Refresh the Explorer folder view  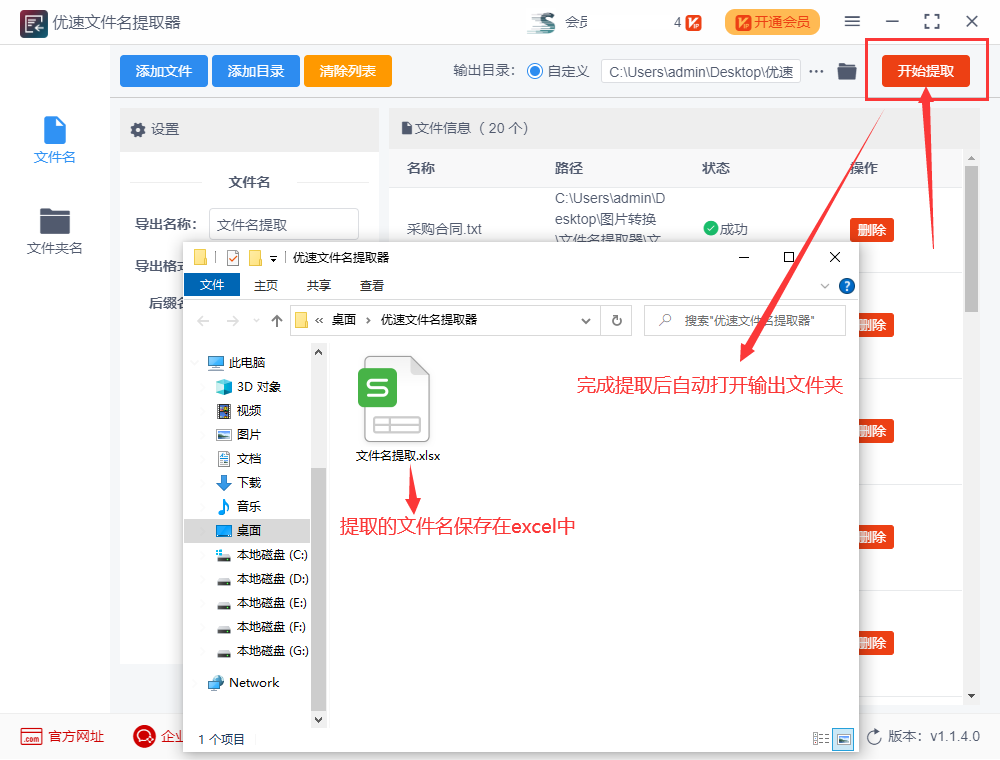click(617, 320)
